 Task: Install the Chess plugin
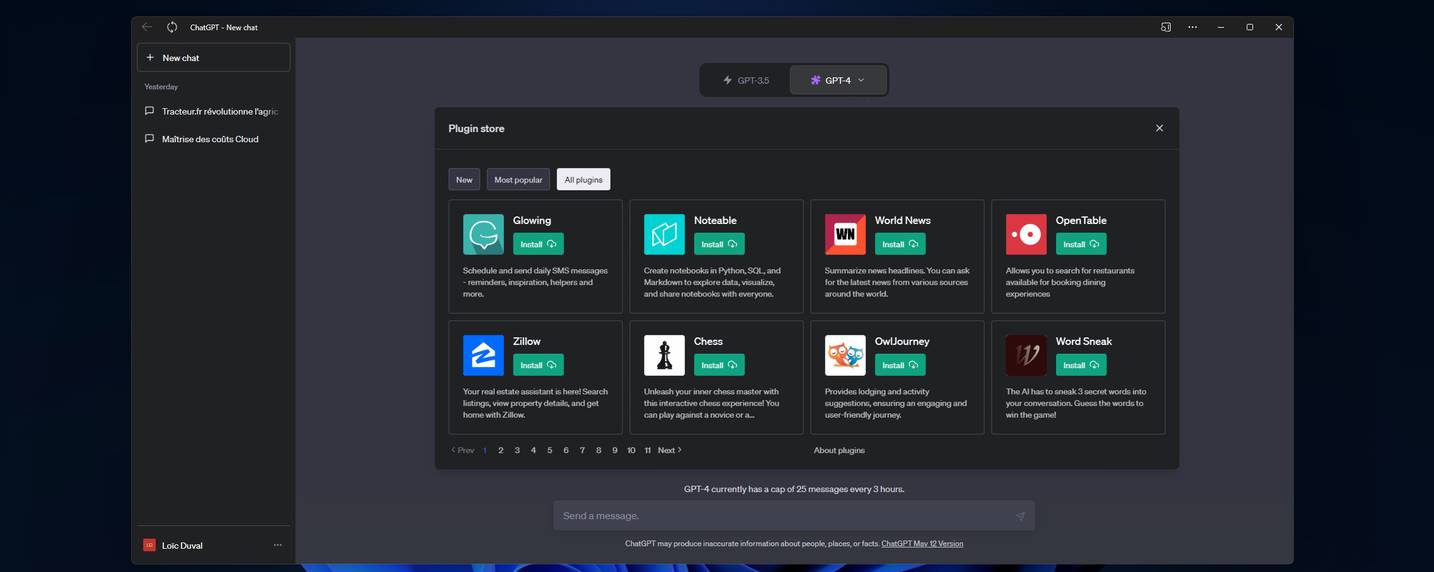[x=719, y=365]
